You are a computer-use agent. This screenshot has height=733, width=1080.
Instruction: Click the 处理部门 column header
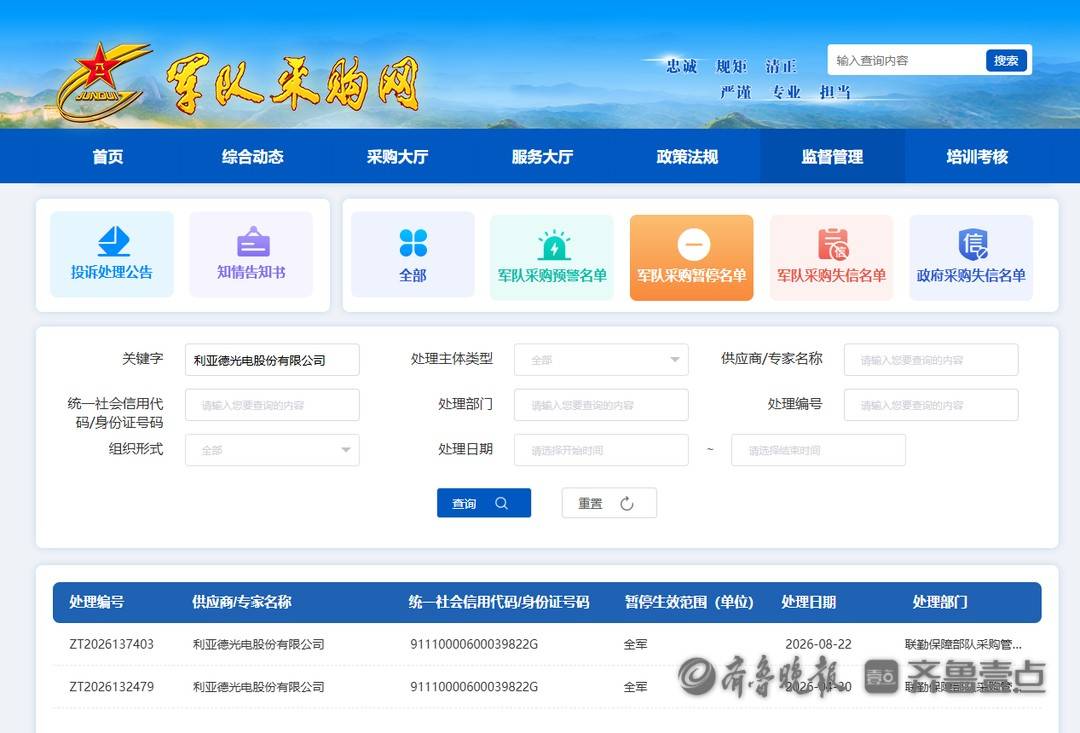pos(940,602)
